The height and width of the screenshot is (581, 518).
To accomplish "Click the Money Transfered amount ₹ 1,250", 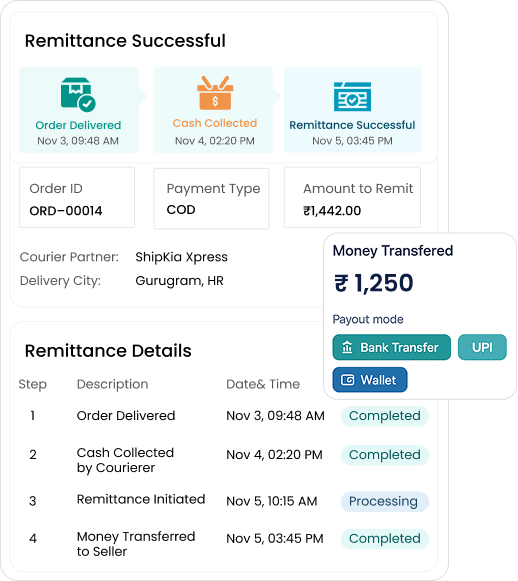I will click(373, 283).
